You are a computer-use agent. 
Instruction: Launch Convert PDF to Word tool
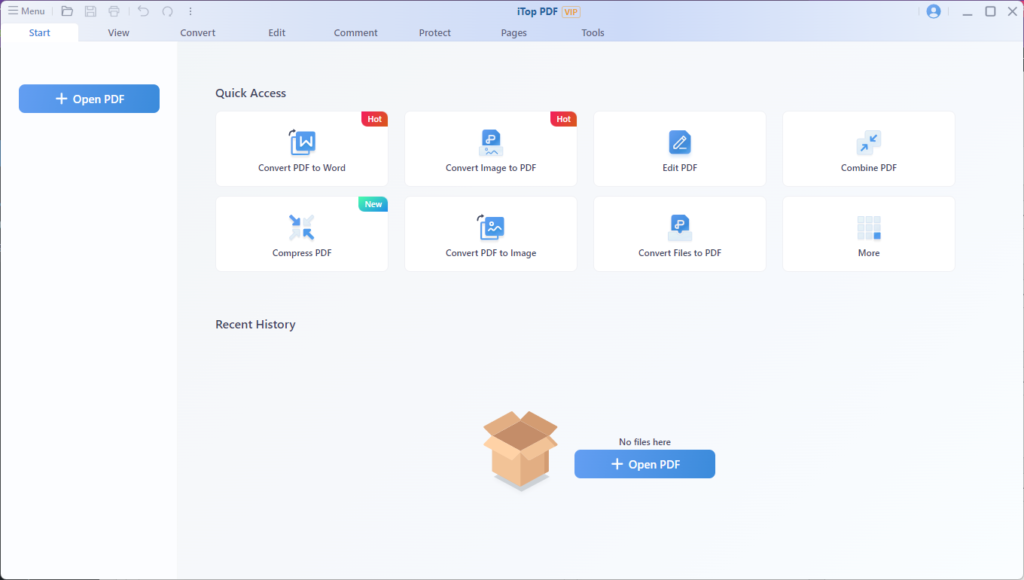(x=302, y=149)
